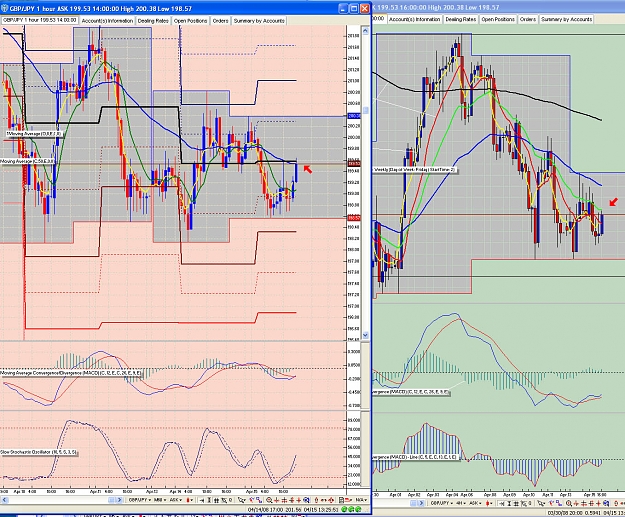Click scroll-to-end arrow icon in right toolbar
625x517 pixels.
(501, 503)
